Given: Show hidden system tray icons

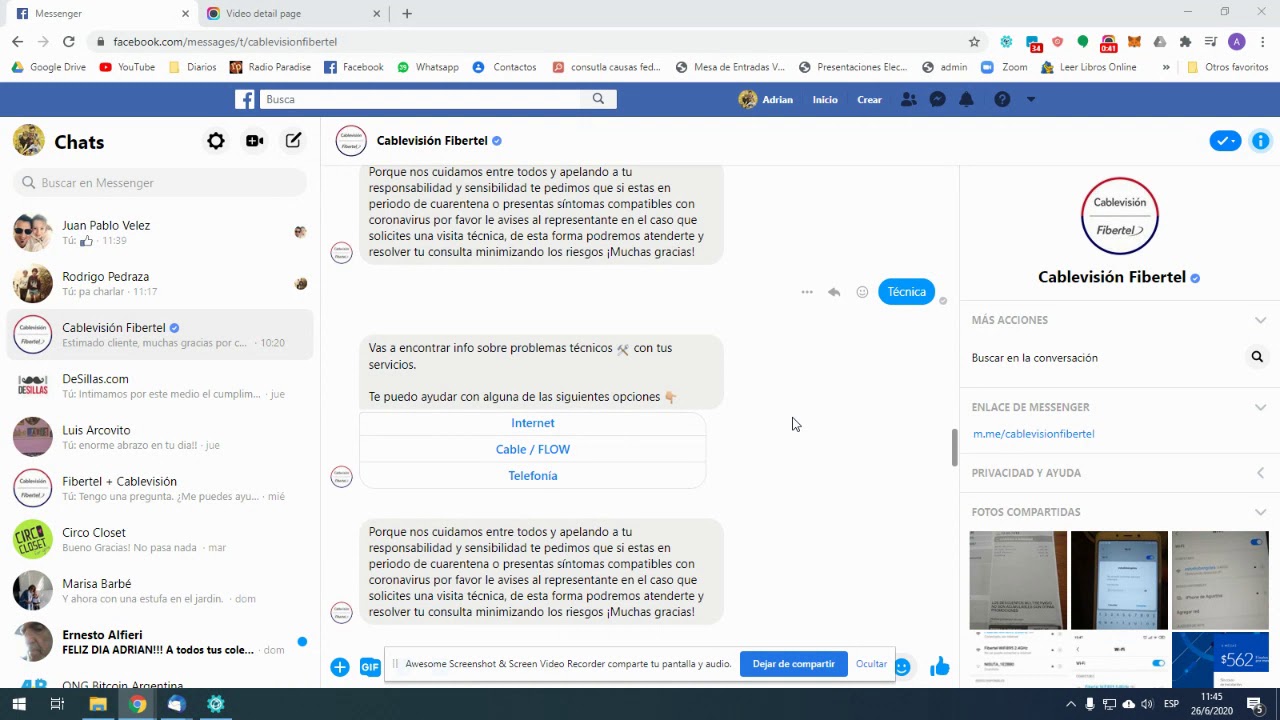Looking at the screenshot, I should 1071,704.
